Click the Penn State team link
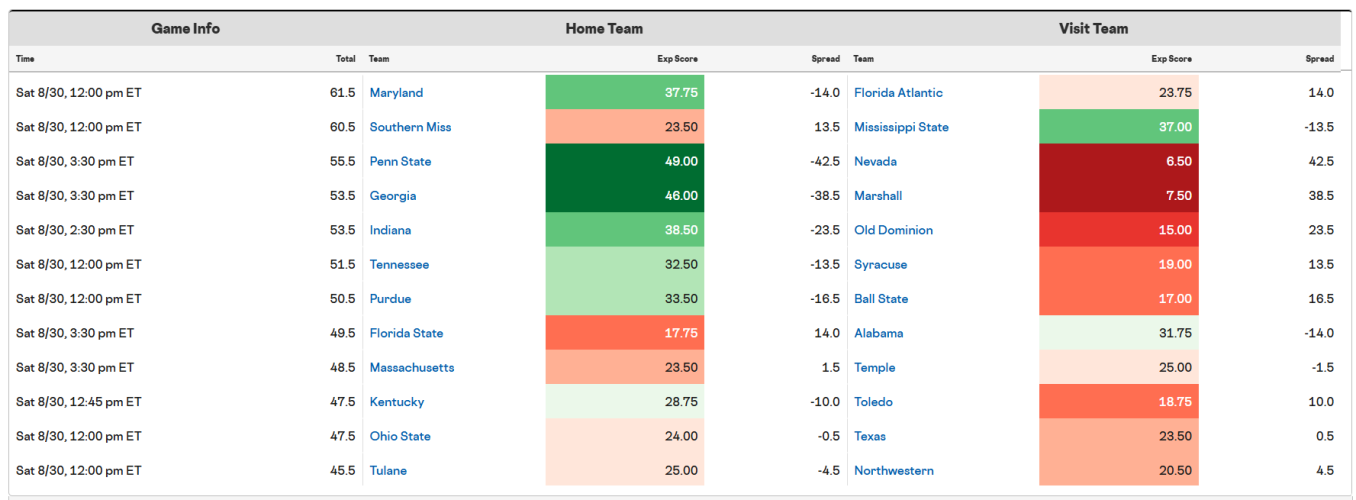This screenshot has height=500, width=1356. pyautogui.click(x=400, y=161)
